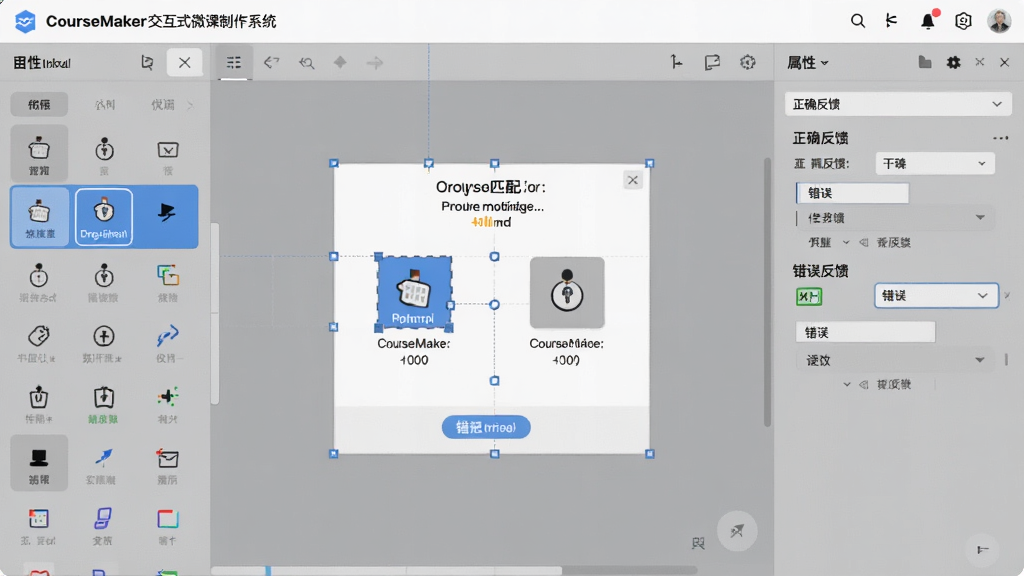Click the cursor icon in component panel header
This screenshot has height=576, width=1024.
147,63
